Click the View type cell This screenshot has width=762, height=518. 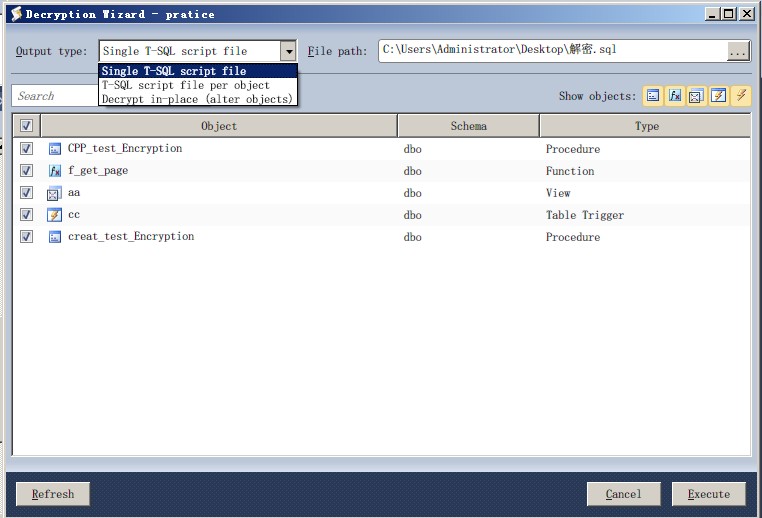pyautogui.click(x=558, y=193)
